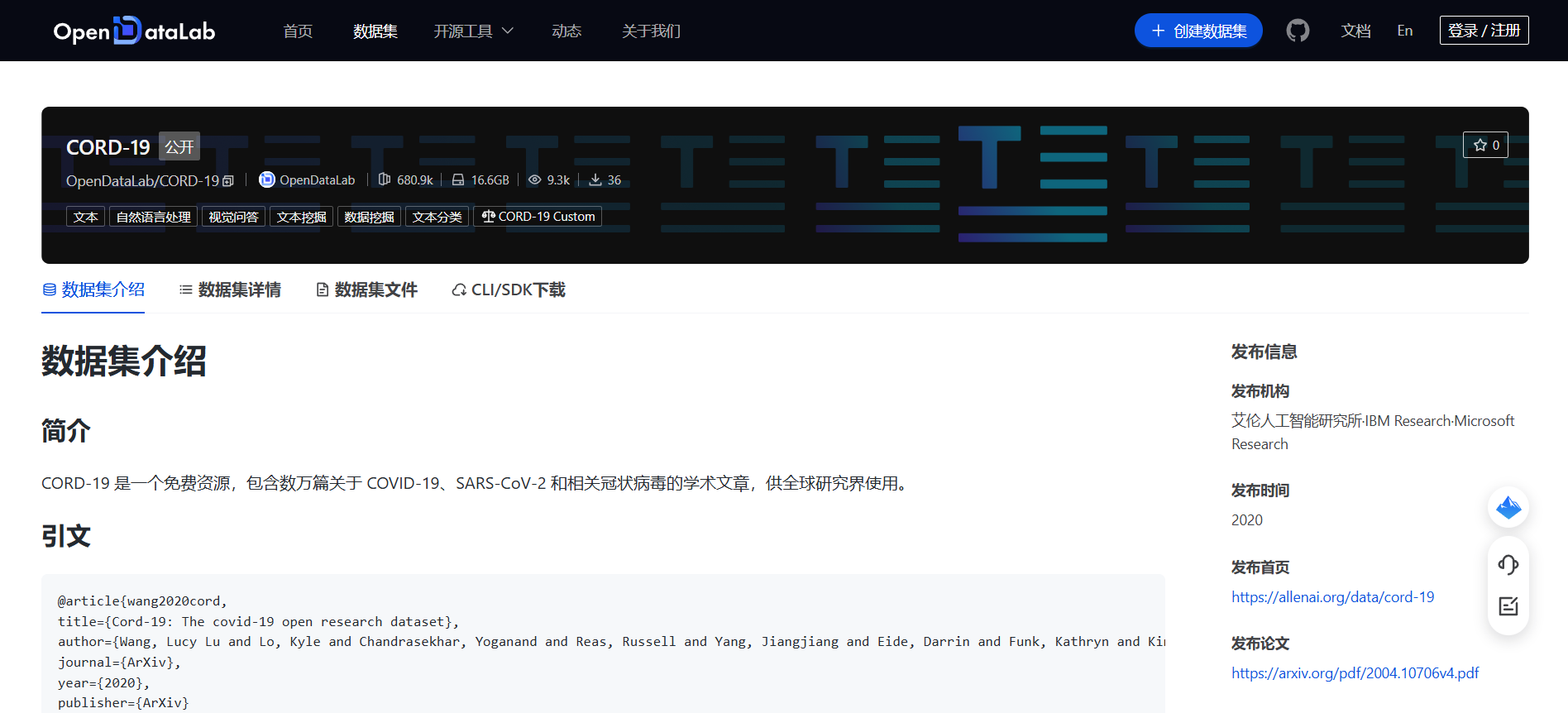Open the allenai.org/data/cord-19 link

click(x=1332, y=597)
